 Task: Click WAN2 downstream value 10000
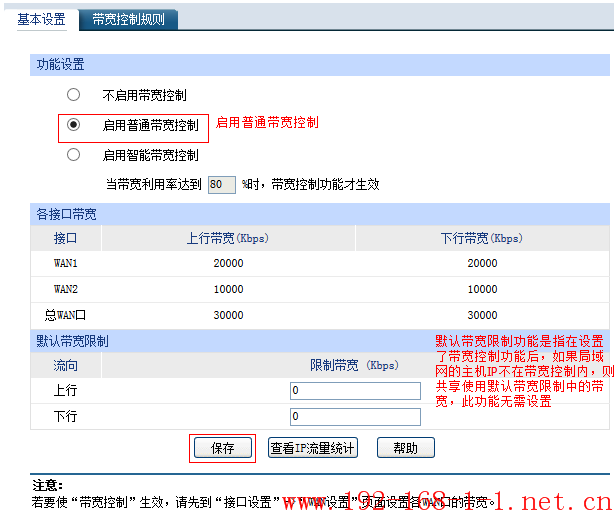pyautogui.click(x=482, y=289)
